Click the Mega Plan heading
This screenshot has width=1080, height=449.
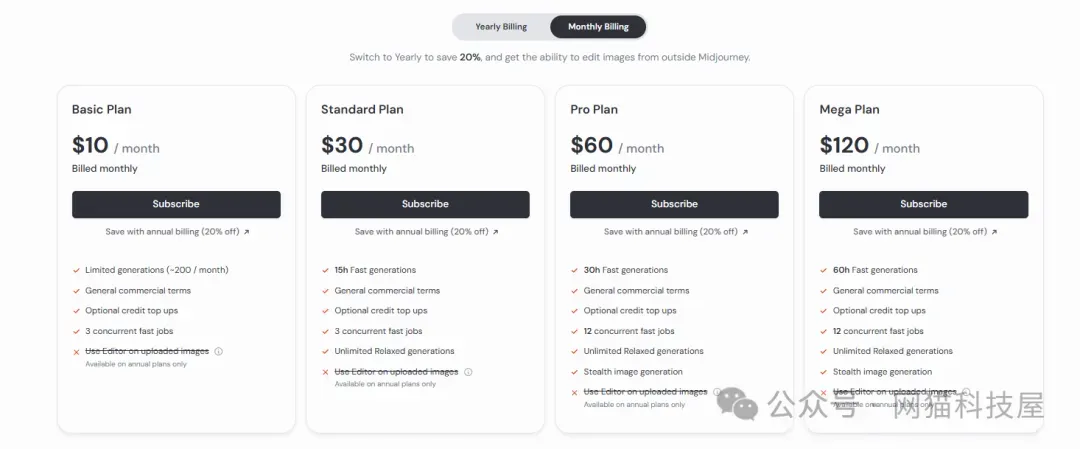tap(849, 109)
